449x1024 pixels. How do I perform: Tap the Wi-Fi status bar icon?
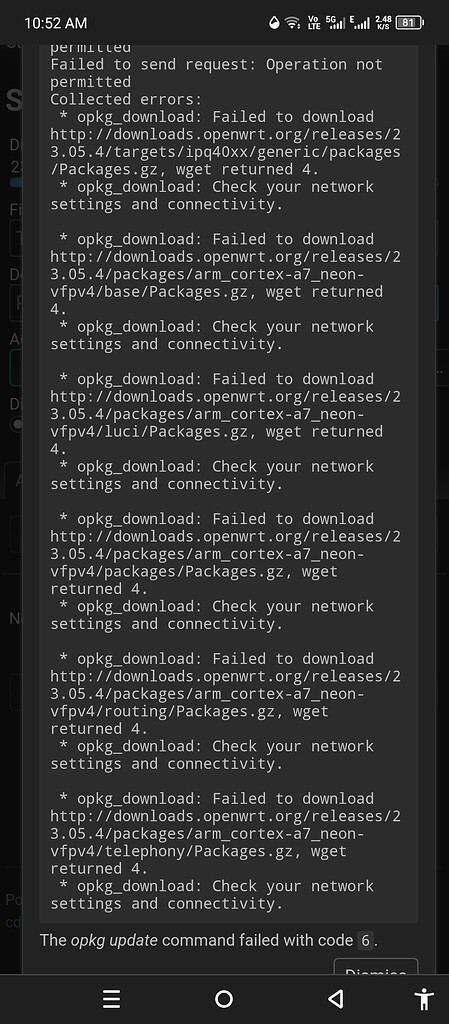click(294, 23)
